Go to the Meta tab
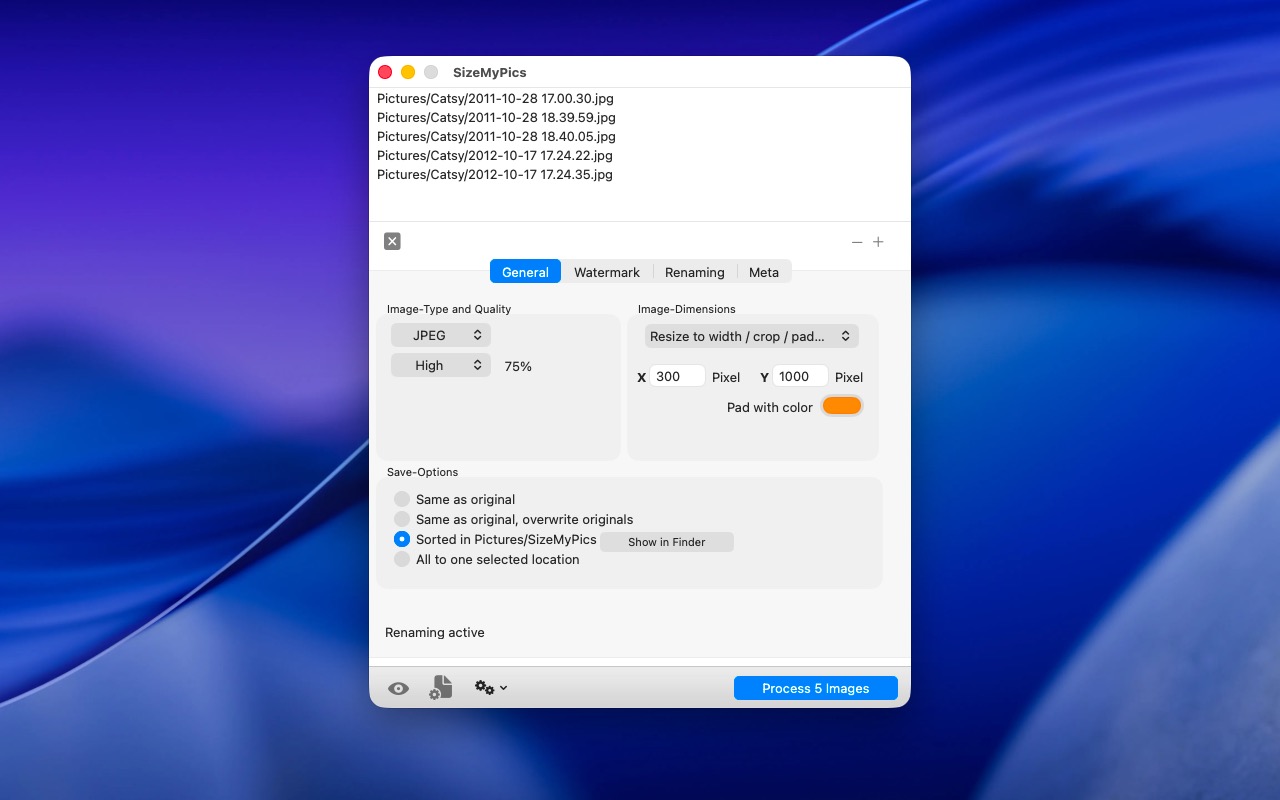 click(x=764, y=272)
